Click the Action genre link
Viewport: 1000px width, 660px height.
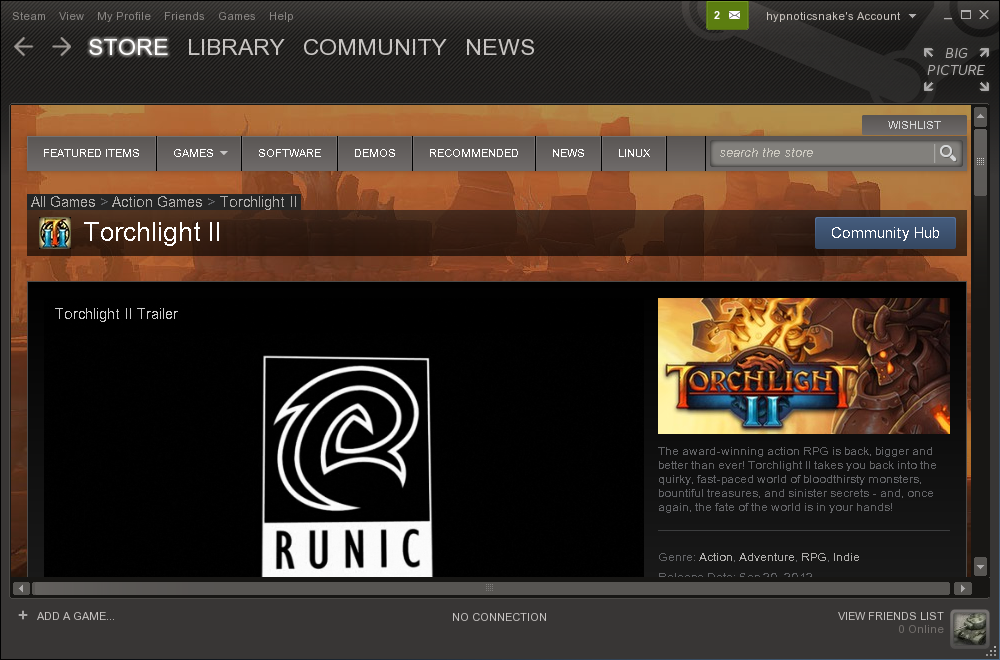tap(716, 557)
